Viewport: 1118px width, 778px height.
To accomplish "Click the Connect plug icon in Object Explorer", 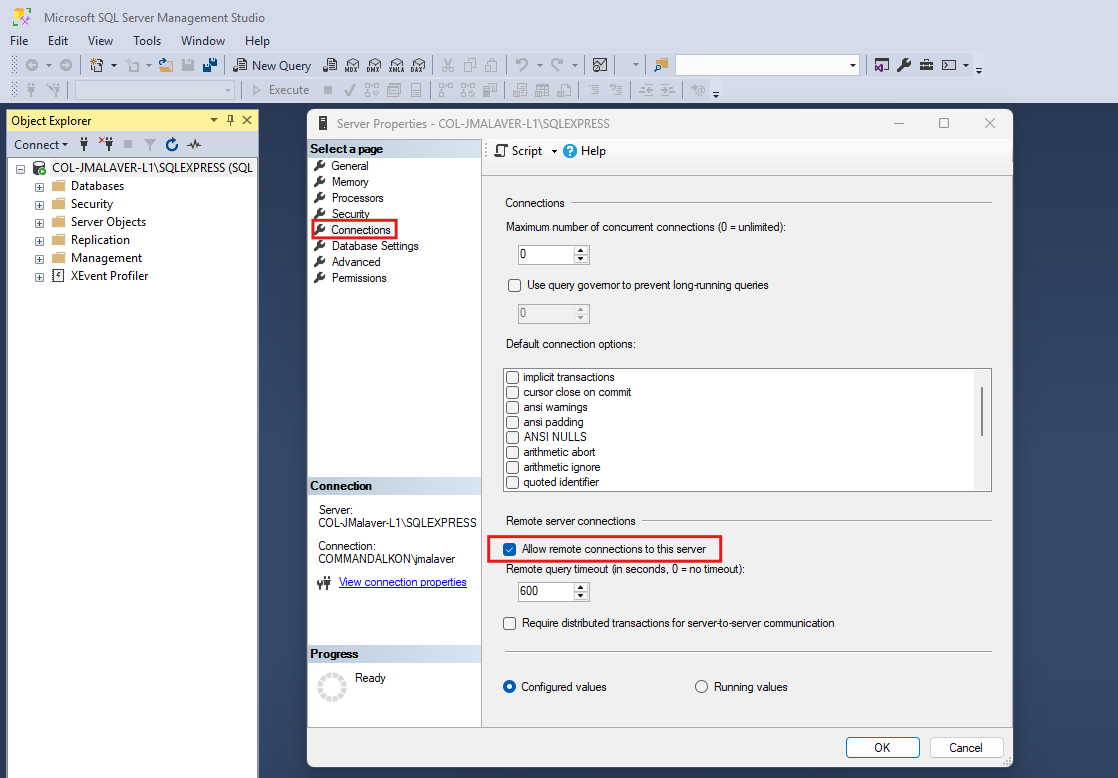I will (84, 145).
